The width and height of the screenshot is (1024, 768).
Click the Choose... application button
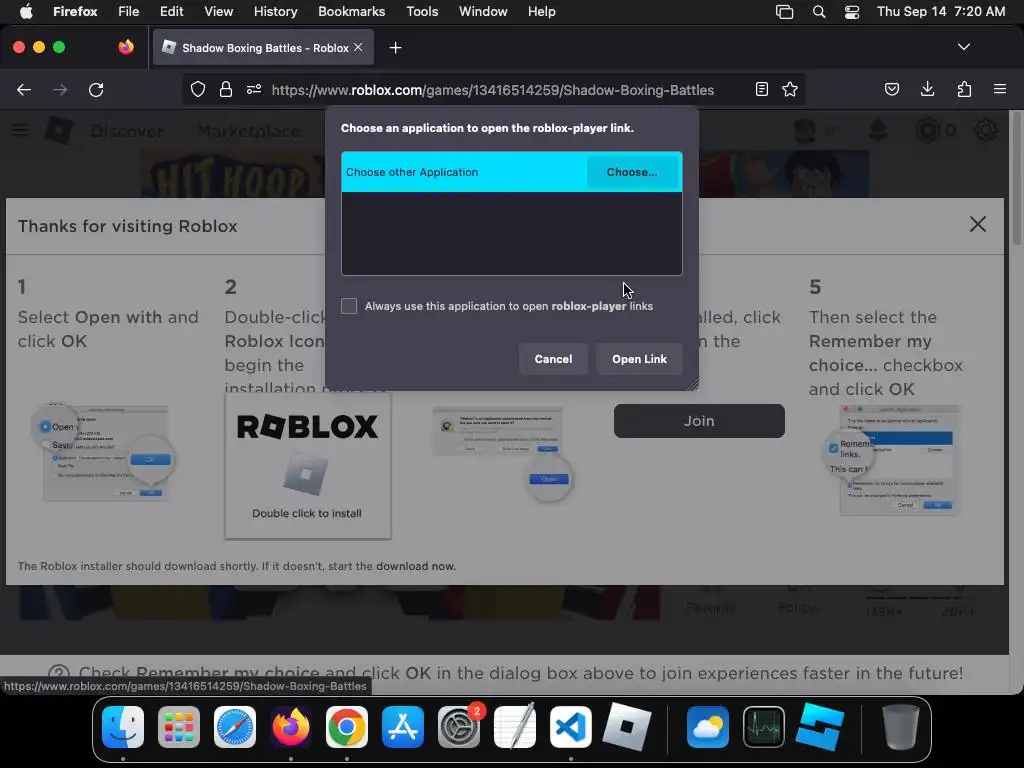632,172
